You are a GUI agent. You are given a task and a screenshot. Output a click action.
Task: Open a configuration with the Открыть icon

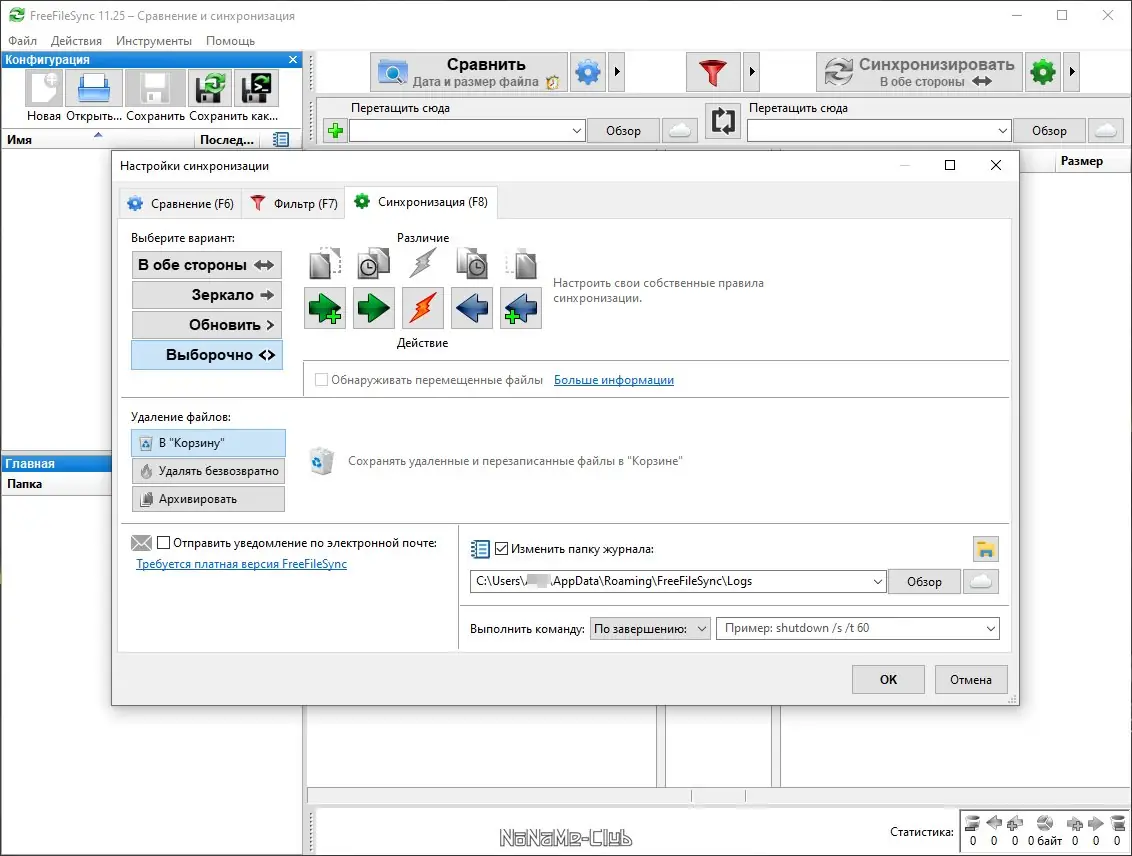click(94, 88)
